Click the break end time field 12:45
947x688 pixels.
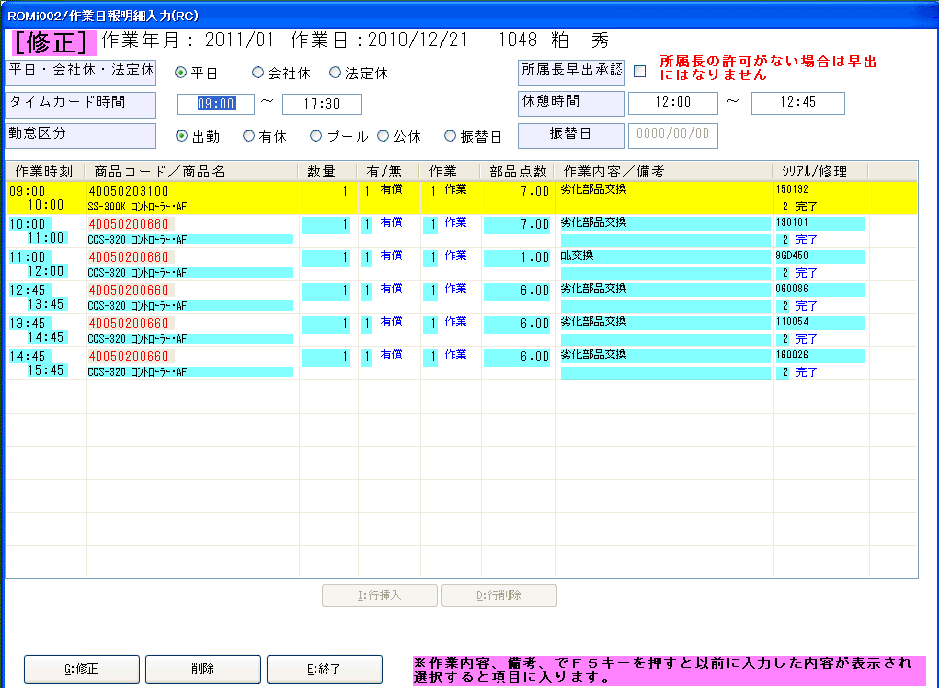pos(798,103)
